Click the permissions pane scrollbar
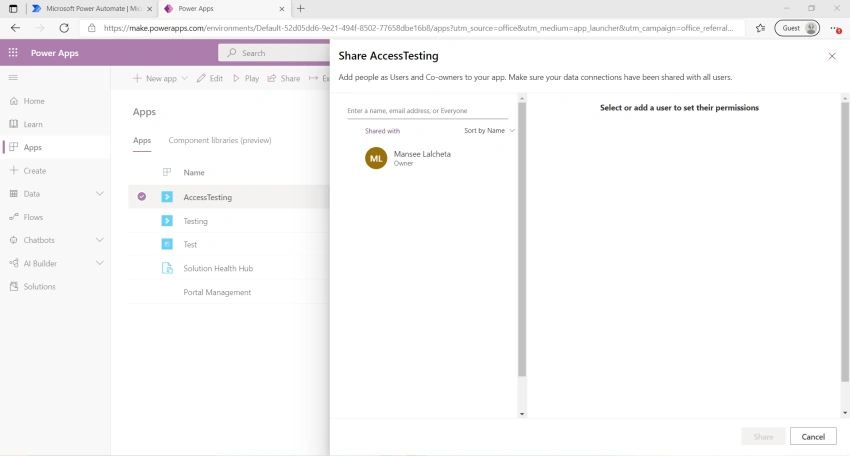This screenshot has width=850, height=456. click(845, 241)
